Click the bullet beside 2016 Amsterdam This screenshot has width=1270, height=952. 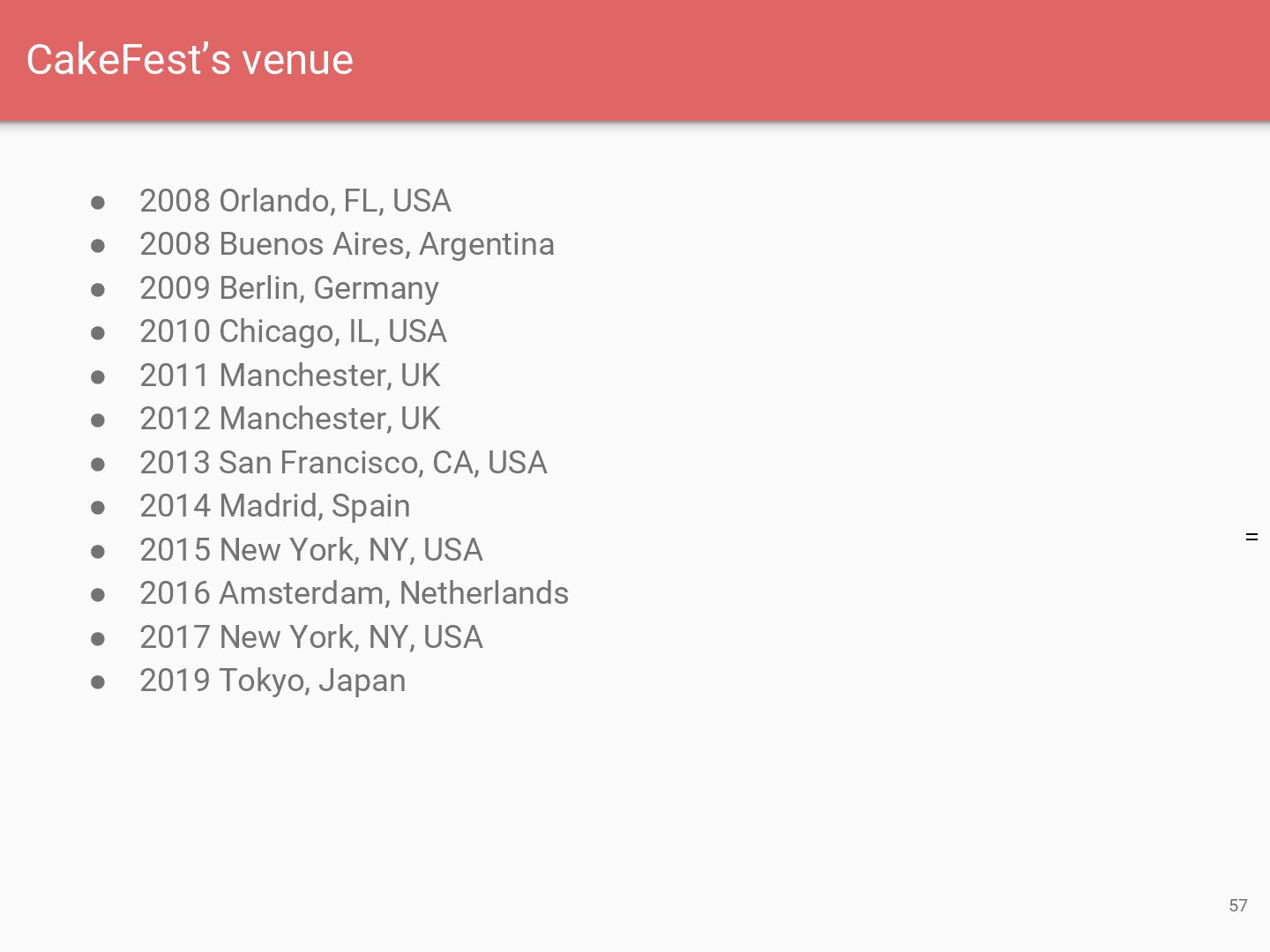[x=98, y=595]
